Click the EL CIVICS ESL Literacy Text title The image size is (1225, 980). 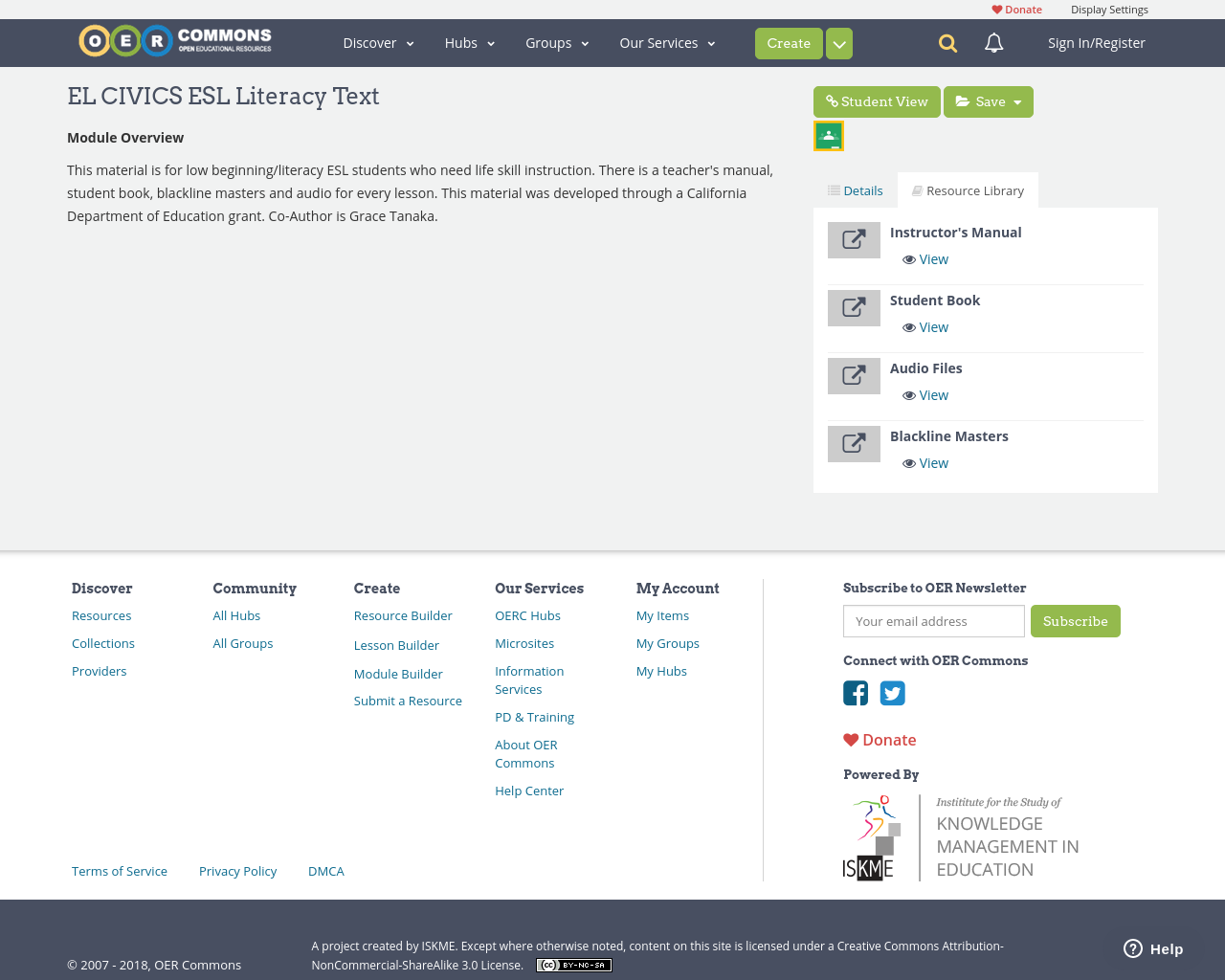tap(223, 96)
